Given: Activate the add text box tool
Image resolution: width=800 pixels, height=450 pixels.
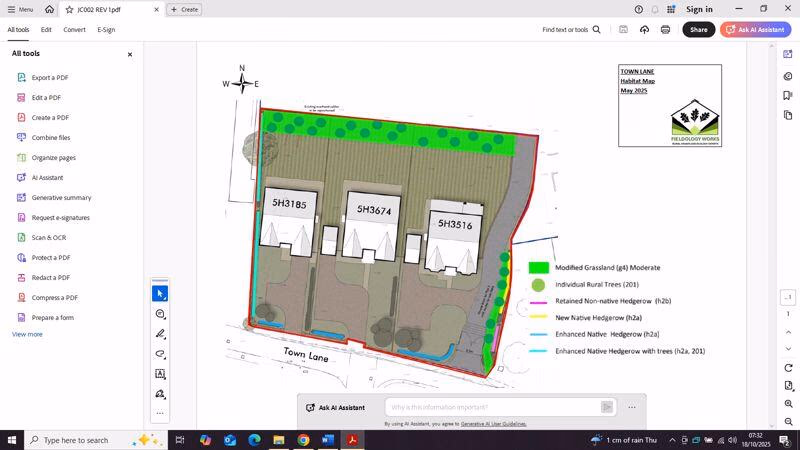Looking at the screenshot, I should 160,374.
